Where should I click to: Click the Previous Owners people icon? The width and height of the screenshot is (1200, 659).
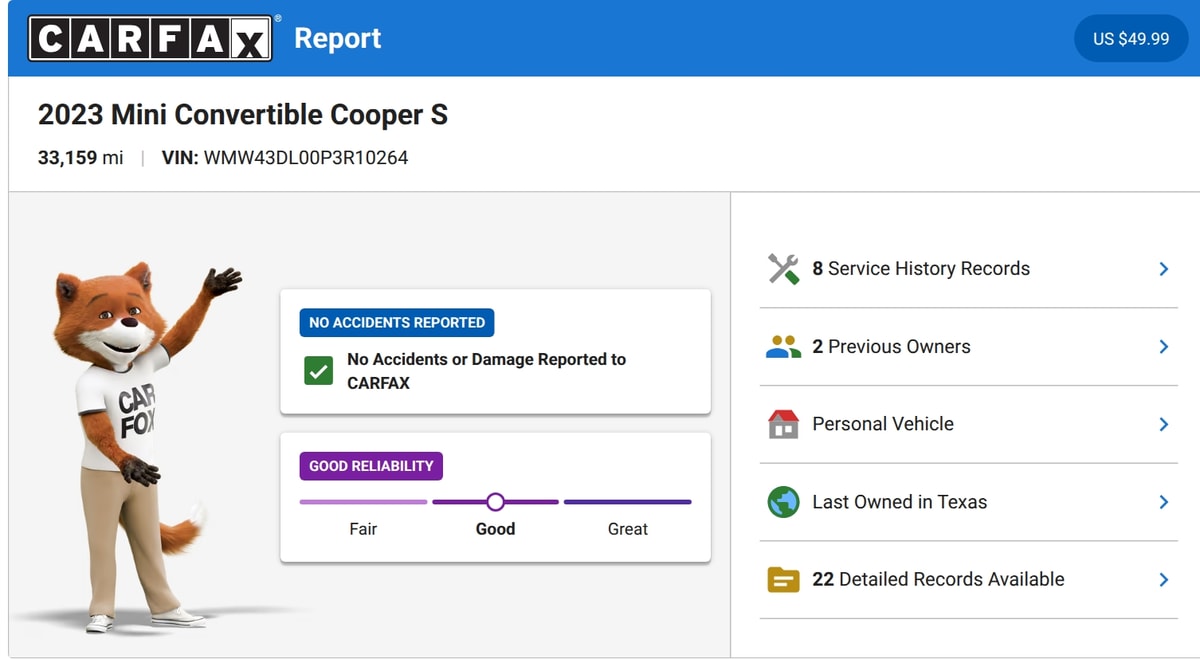click(x=783, y=347)
